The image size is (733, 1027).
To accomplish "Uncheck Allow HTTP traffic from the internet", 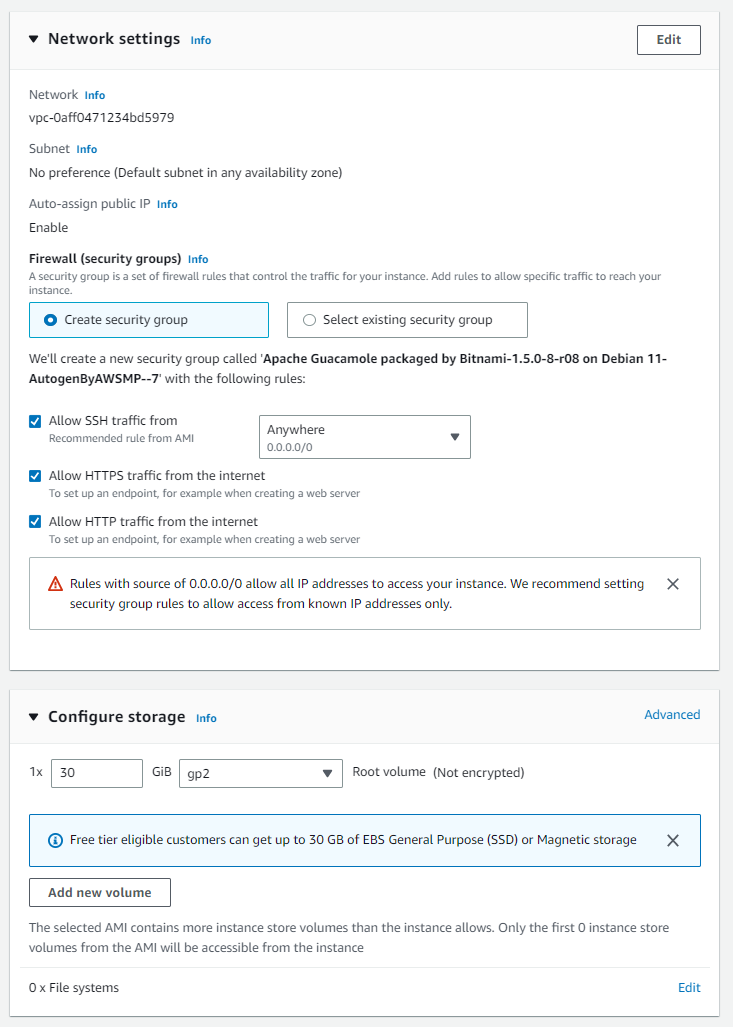I will [x=35, y=522].
